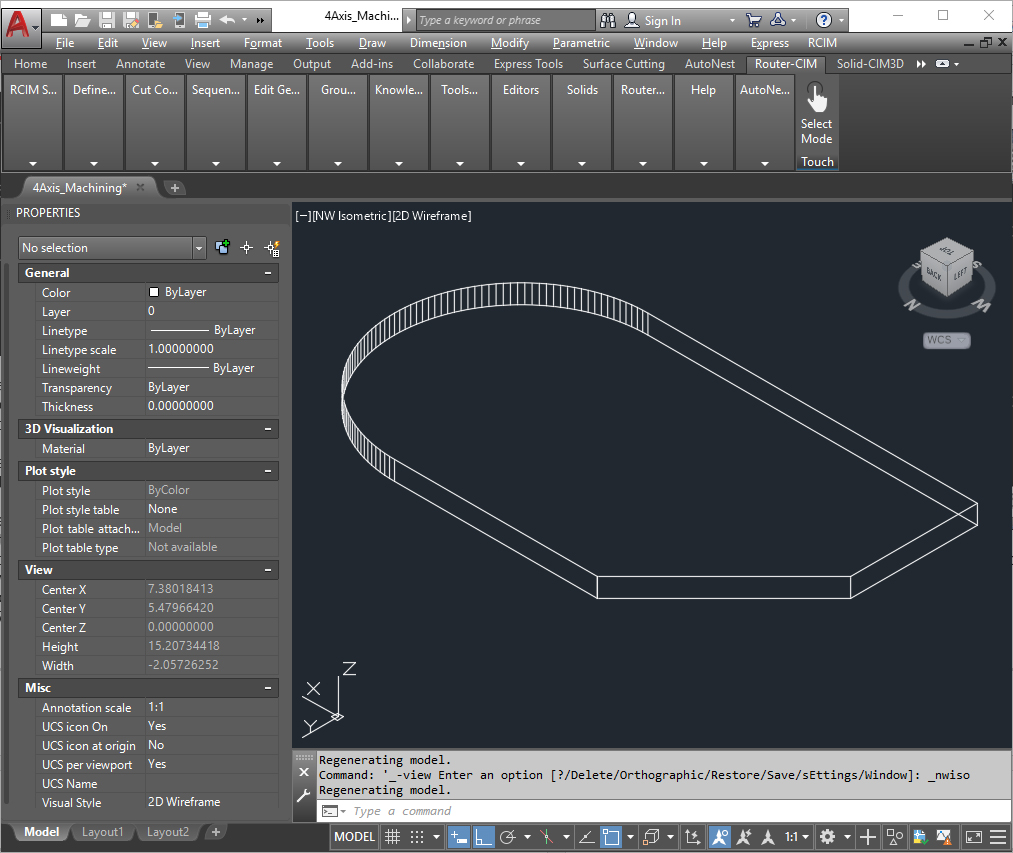Click the Select Mode touch icon
Viewport: 1013px width, 853px height.
click(x=816, y=98)
